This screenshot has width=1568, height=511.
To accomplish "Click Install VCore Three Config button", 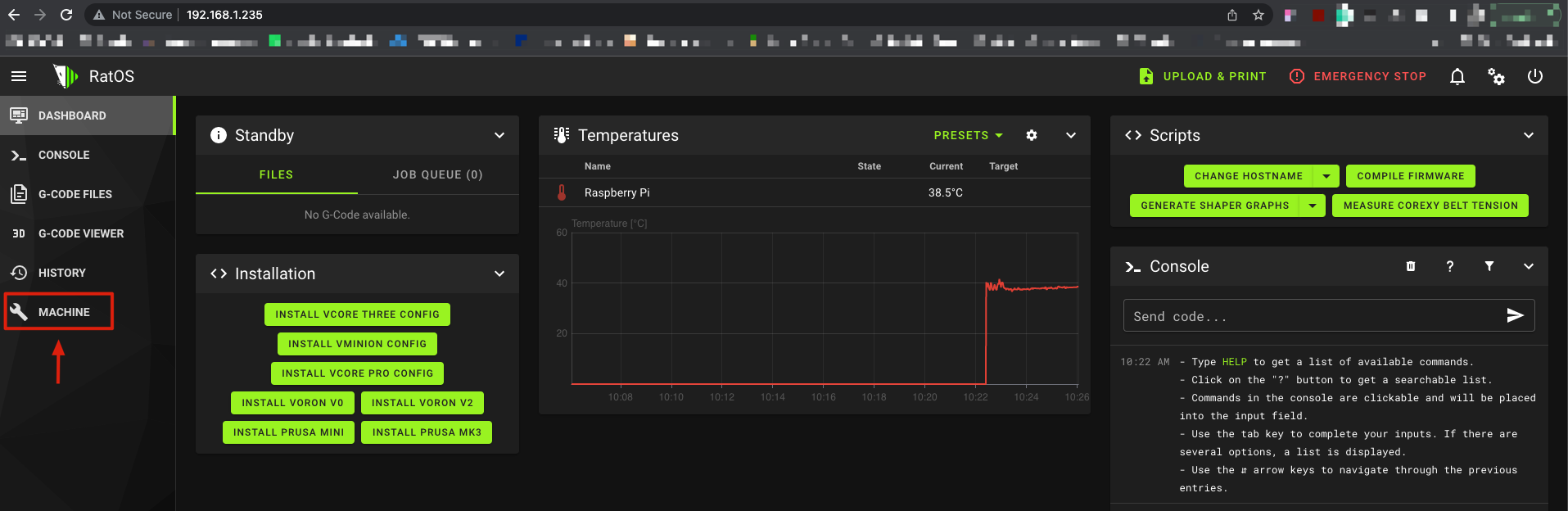I will point(357,314).
